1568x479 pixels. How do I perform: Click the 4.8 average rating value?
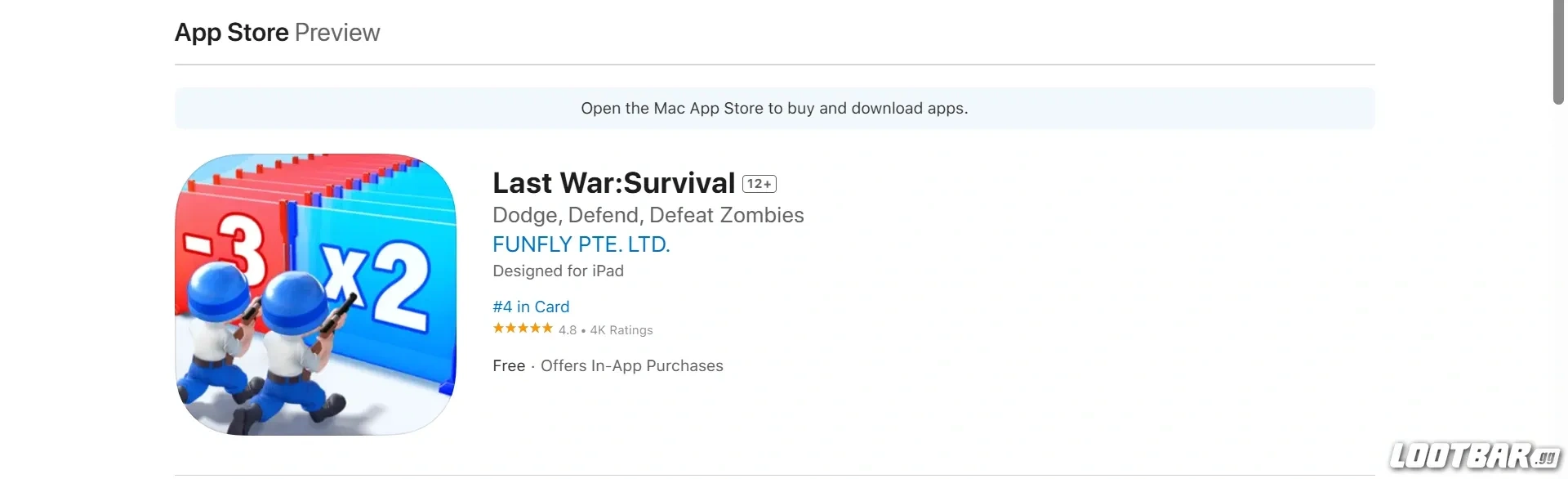(568, 330)
